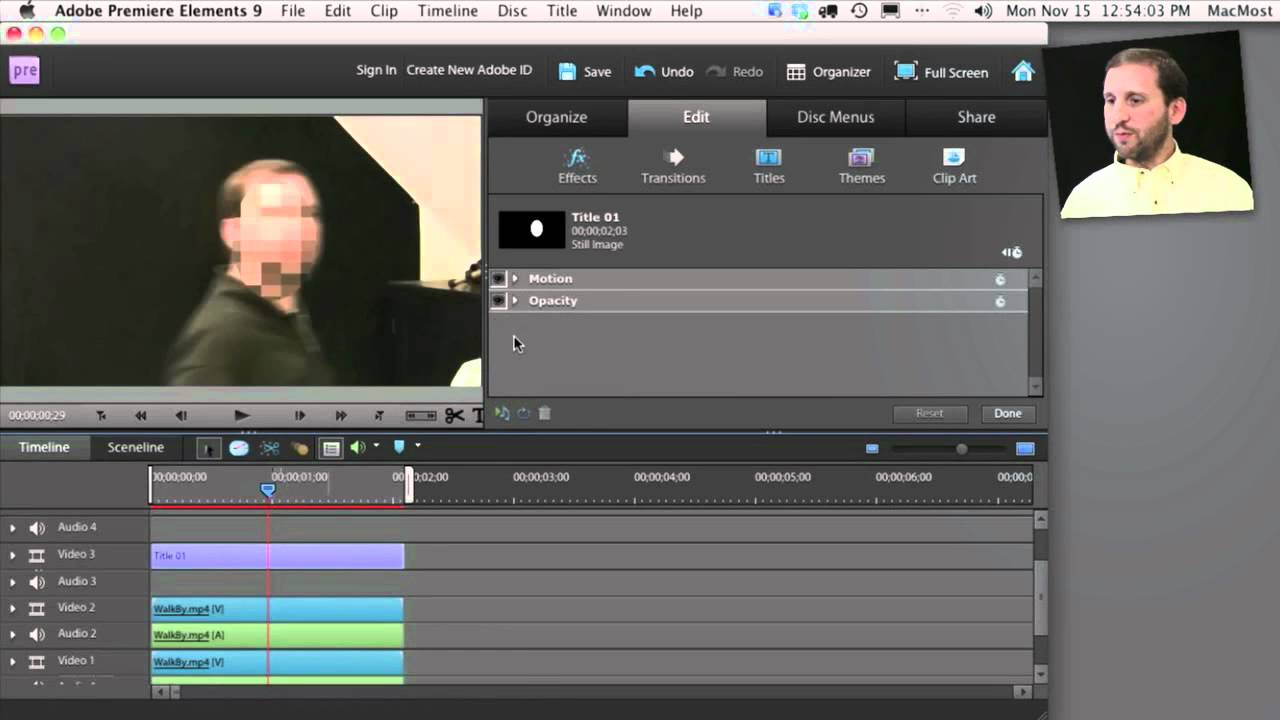Image resolution: width=1280 pixels, height=720 pixels.
Task: Open the Effects panel
Action: pos(577,166)
